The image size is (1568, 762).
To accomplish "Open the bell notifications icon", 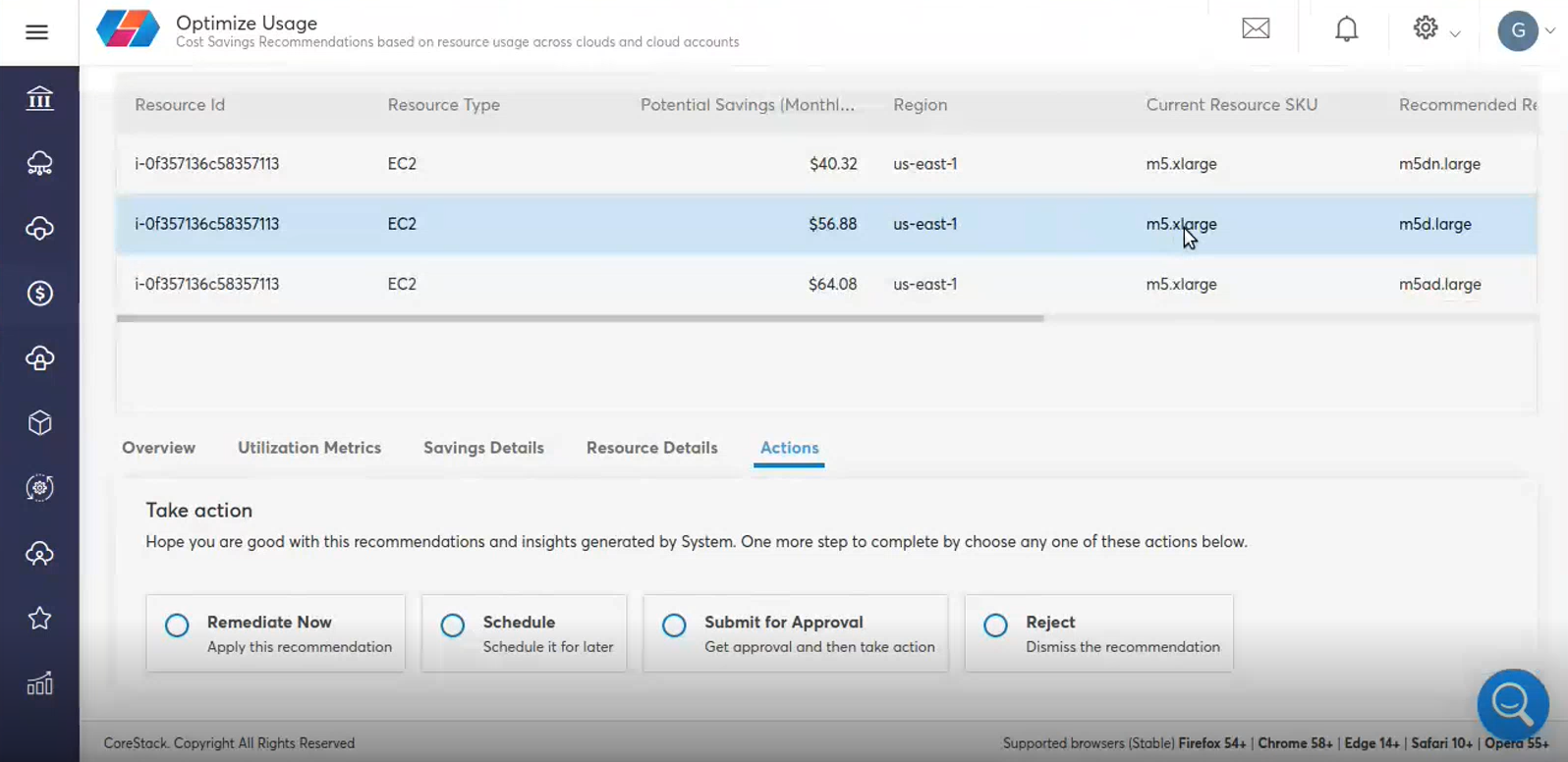I will pos(1346,28).
